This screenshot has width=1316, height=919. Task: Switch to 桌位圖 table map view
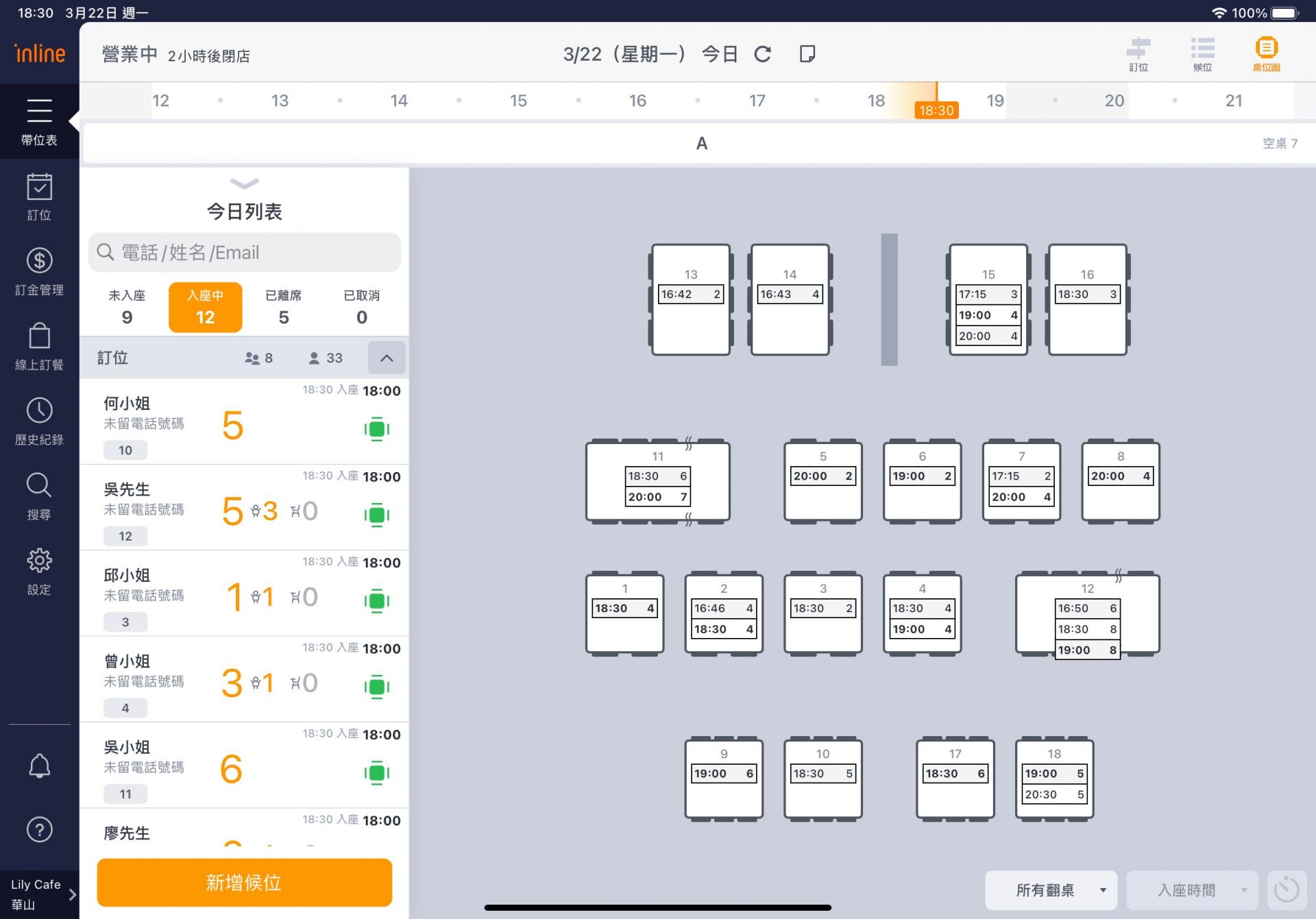coord(1266,54)
